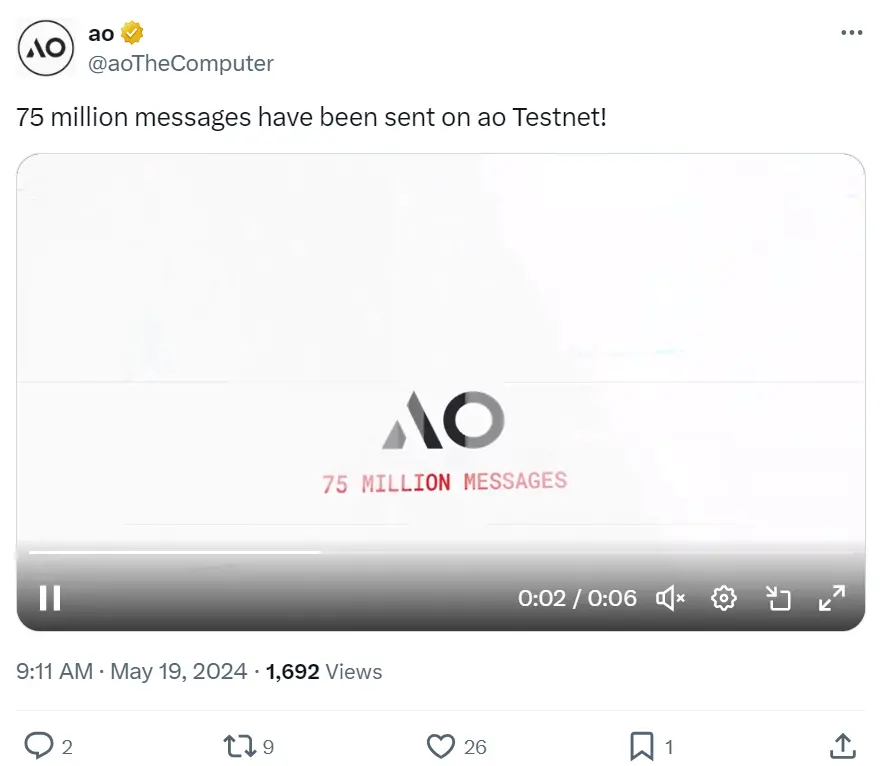
Task: Enable picture-in-picture mode
Action: [x=778, y=598]
